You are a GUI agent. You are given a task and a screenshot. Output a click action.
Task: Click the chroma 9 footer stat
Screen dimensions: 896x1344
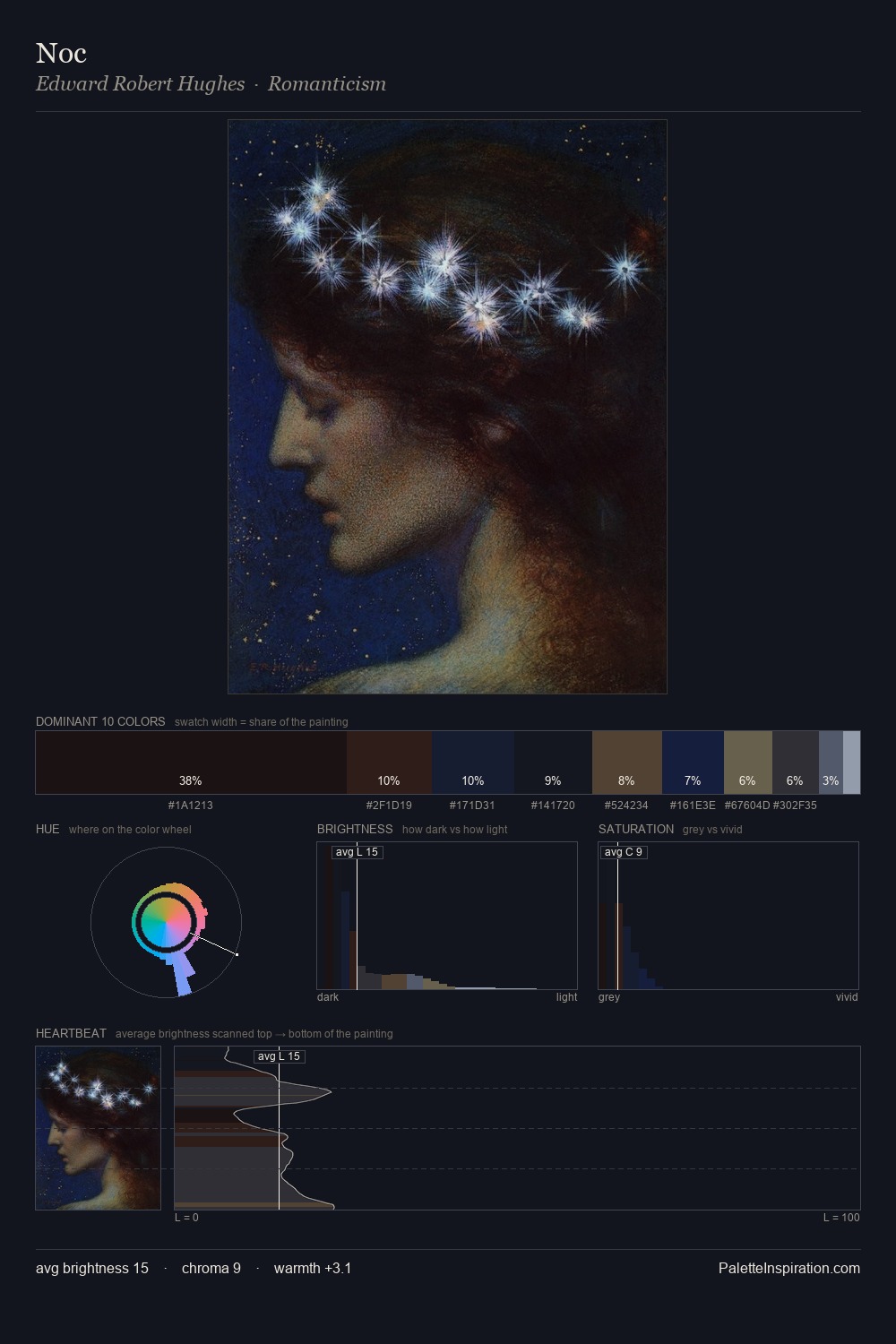pos(211,1268)
